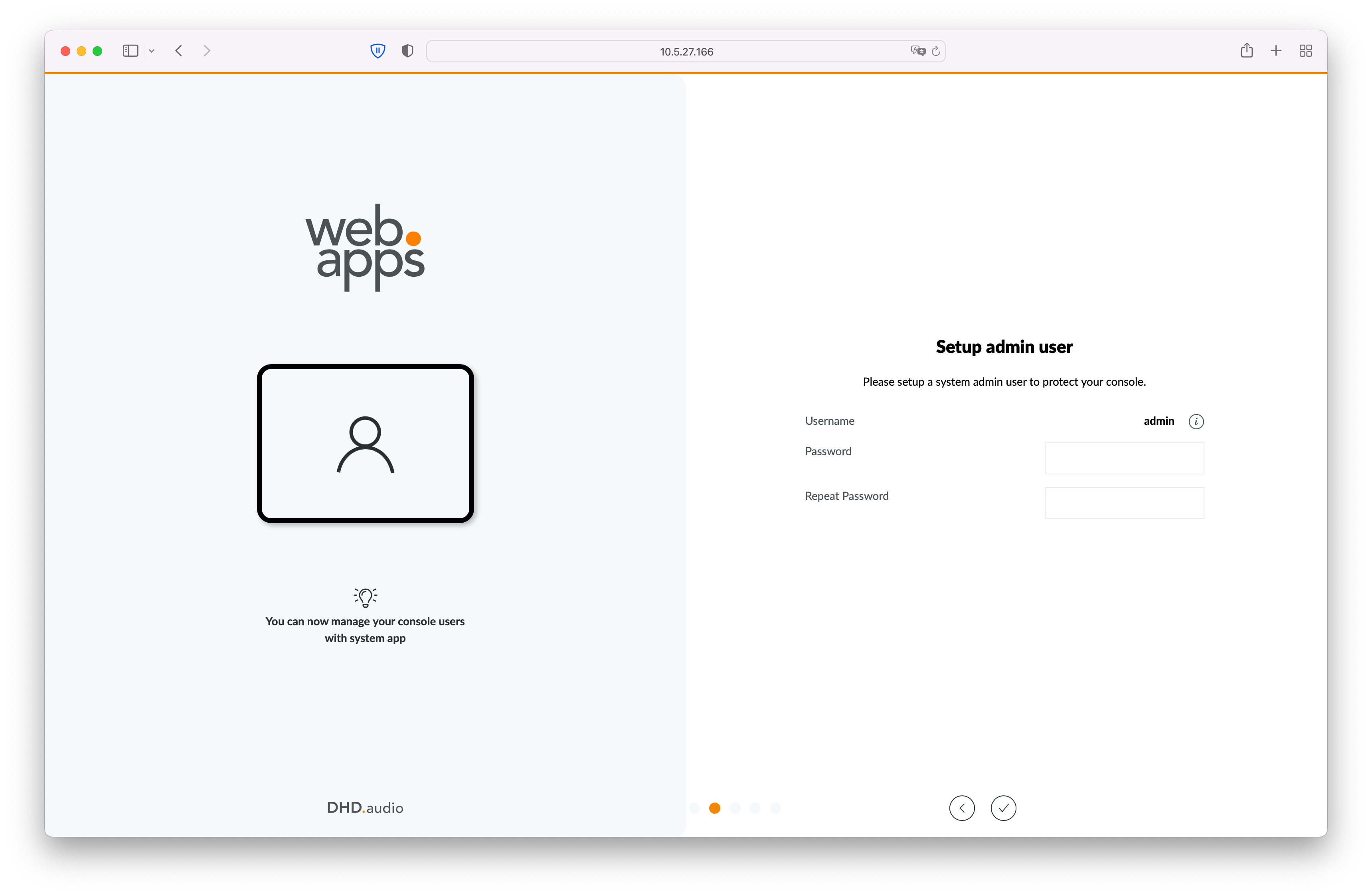Go back with the circled arrow button
This screenshot has height=896, width=1372.
click(x=961, y=808)
